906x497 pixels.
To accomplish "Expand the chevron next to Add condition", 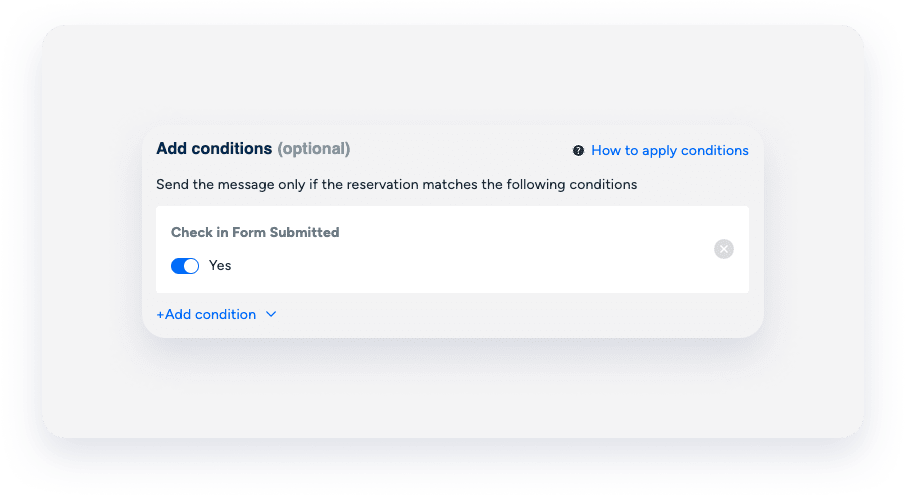I will (x=271, y=314).
